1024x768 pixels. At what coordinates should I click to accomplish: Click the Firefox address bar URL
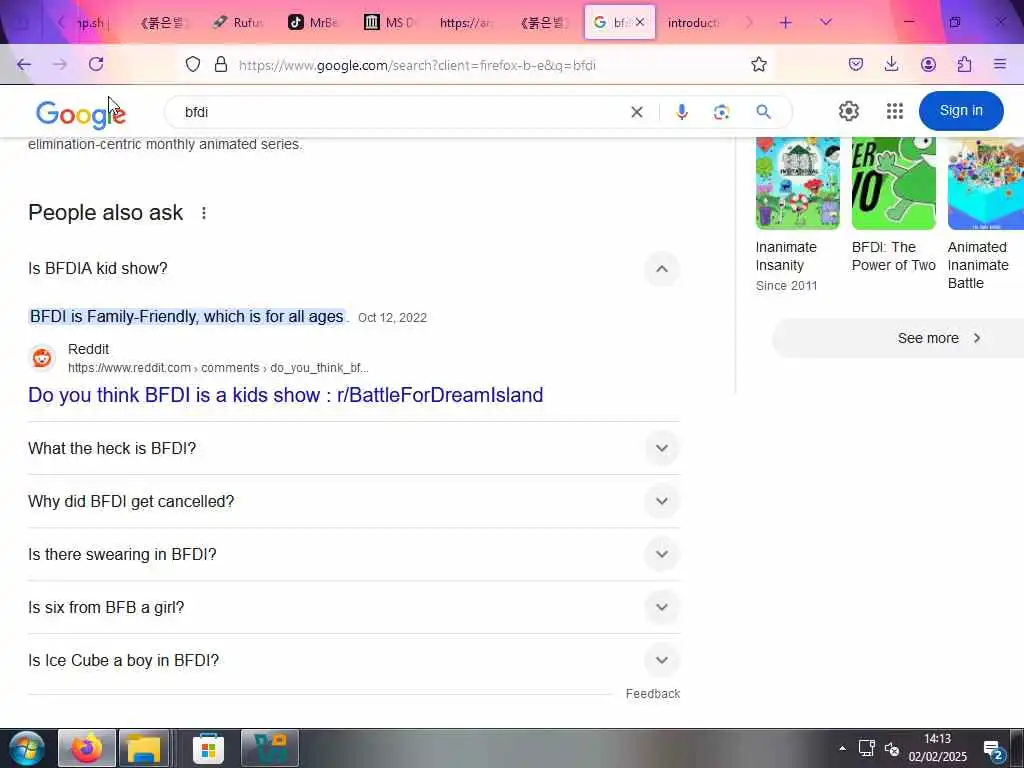click(417, 65)
